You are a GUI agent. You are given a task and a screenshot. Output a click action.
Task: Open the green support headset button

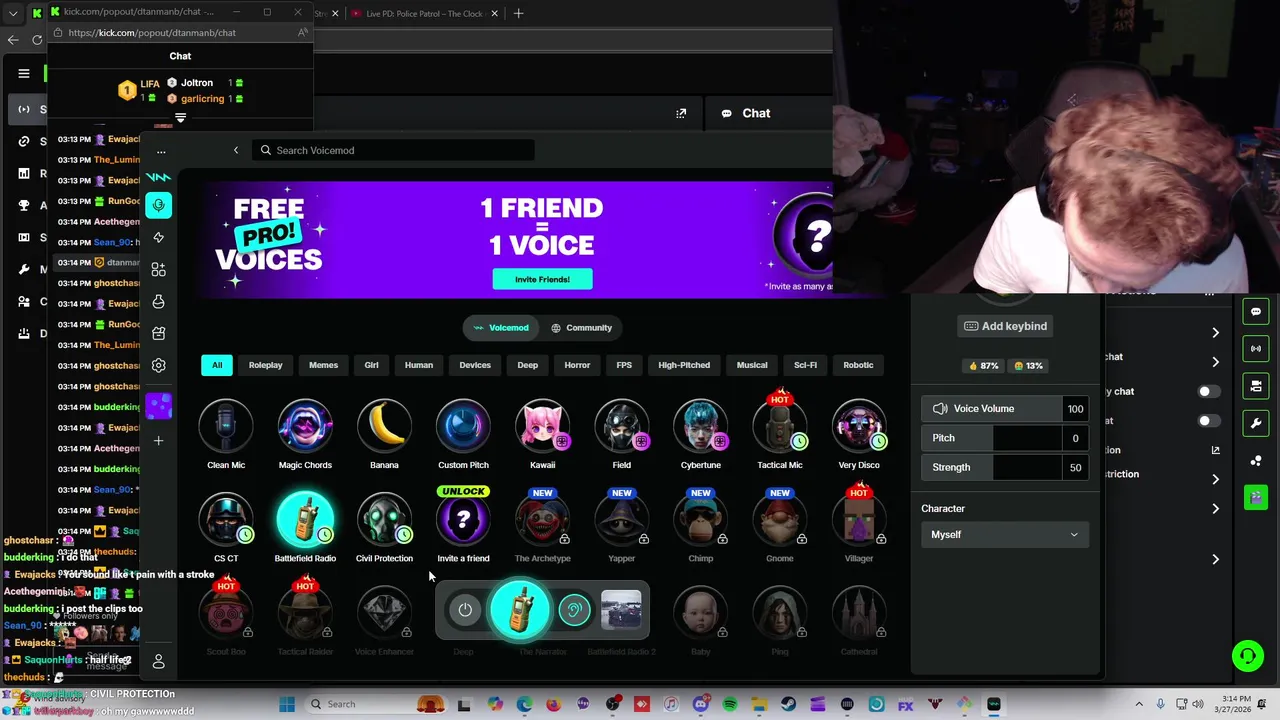1247,656
